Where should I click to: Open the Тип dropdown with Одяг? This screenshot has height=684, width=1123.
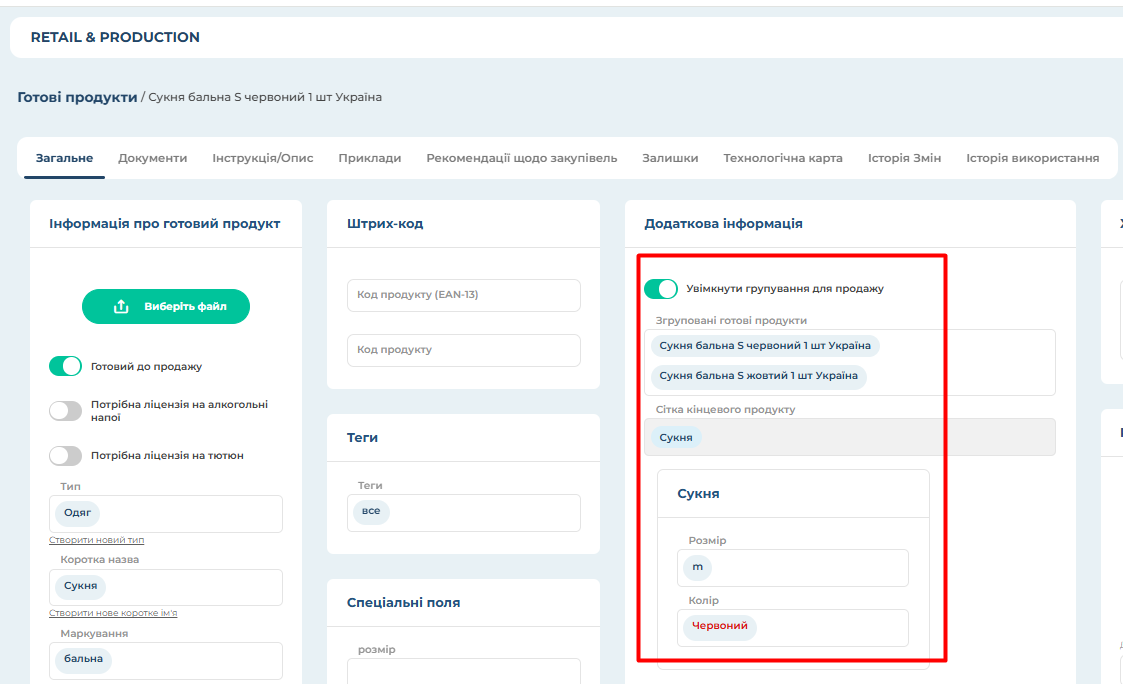pos(165,514)
